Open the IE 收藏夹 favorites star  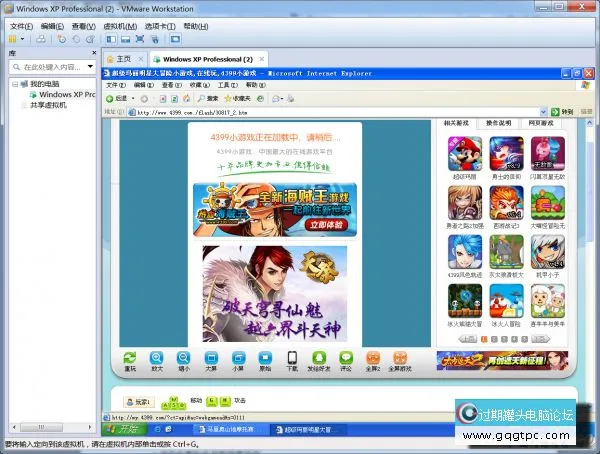(x=237, y=99)
